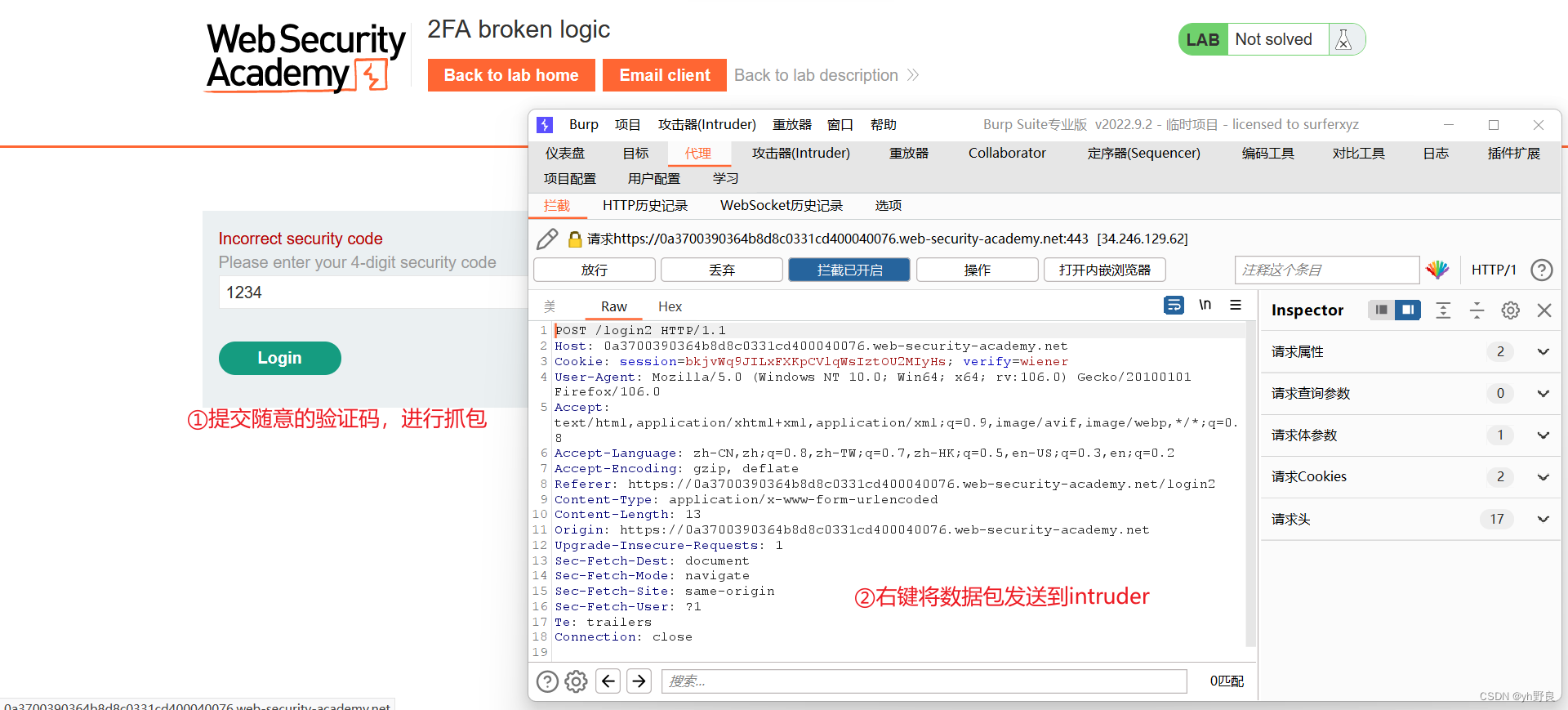Click Inspector expand-all sections icon

tap(1443, 310)
